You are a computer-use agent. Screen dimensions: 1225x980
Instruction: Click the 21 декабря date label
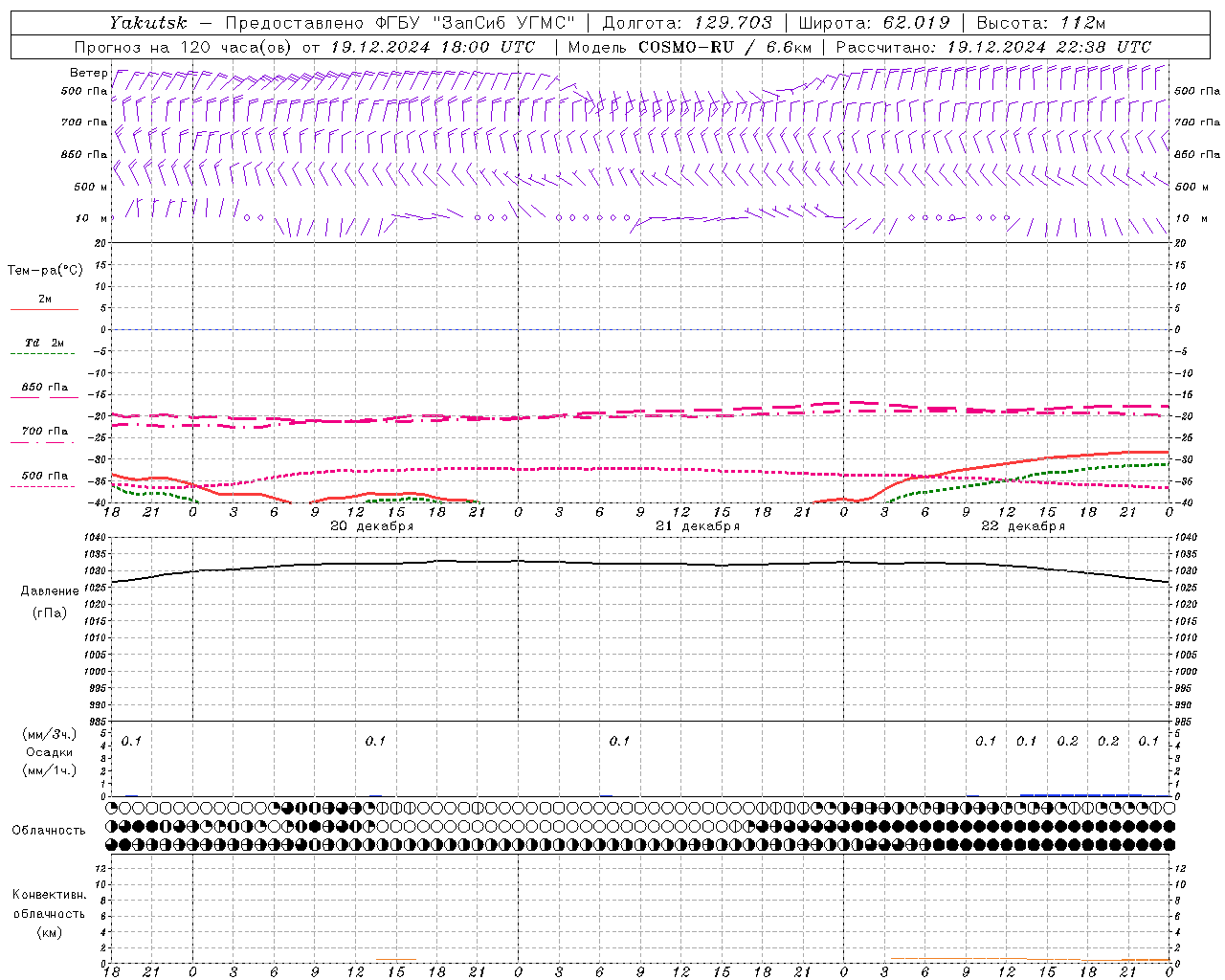pyautogui.click(x=698, y=526)
